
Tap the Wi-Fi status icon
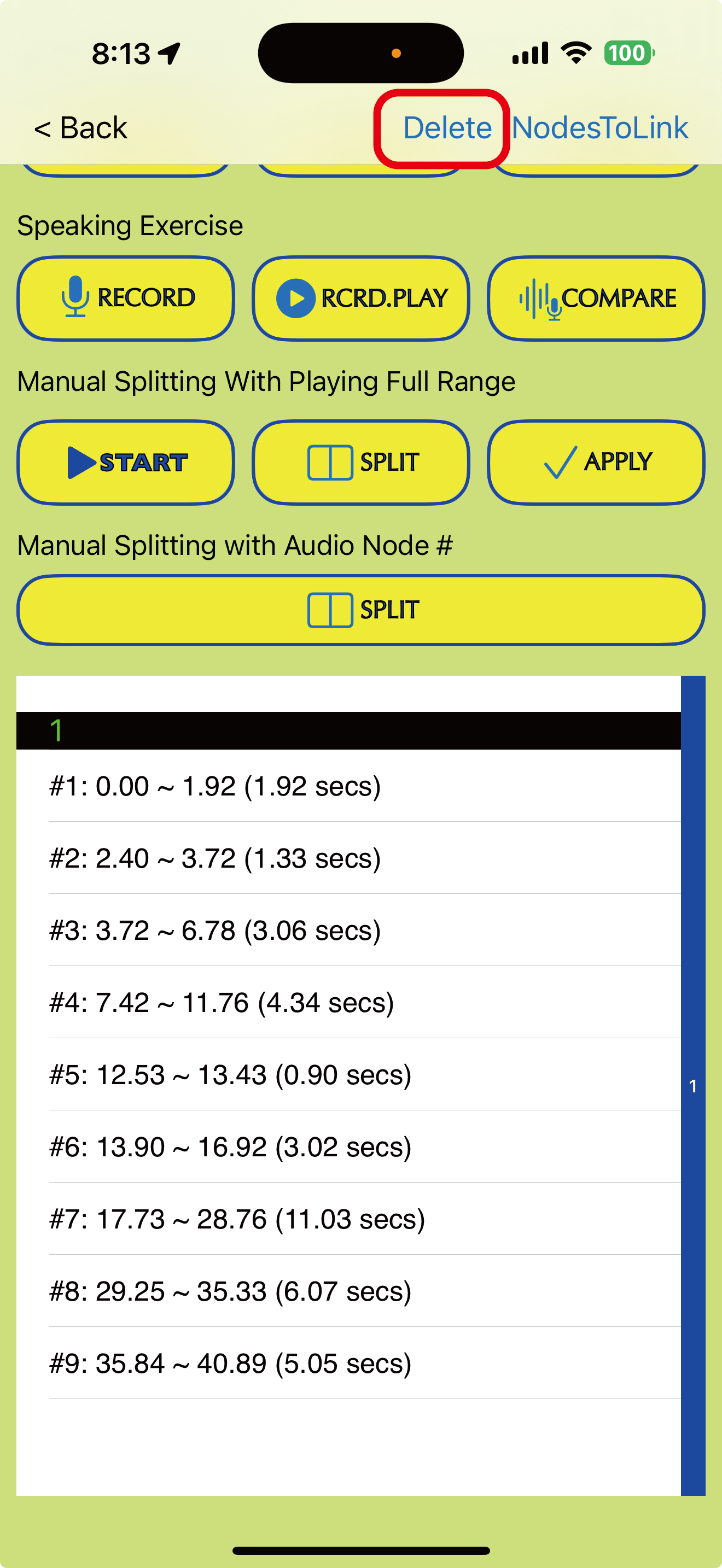(x=576, y=53)
